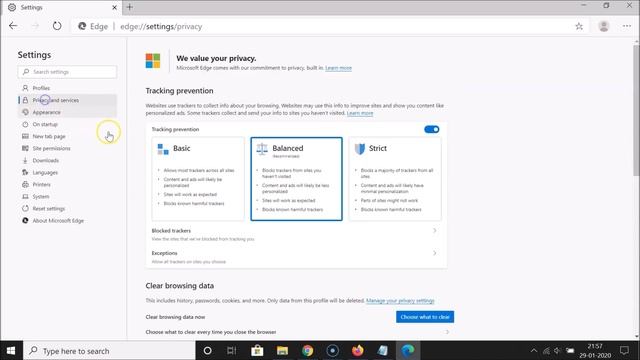Select On startup in settings menu

click(x=67, y=124)
